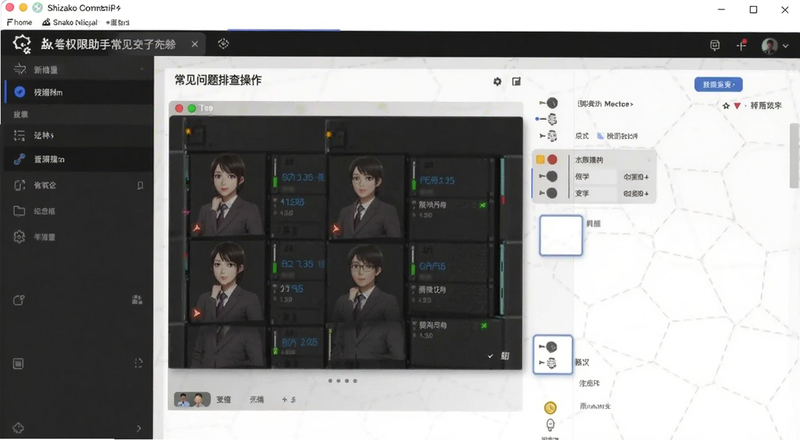Toggle the bottom key node in grey card

[549, 193]
